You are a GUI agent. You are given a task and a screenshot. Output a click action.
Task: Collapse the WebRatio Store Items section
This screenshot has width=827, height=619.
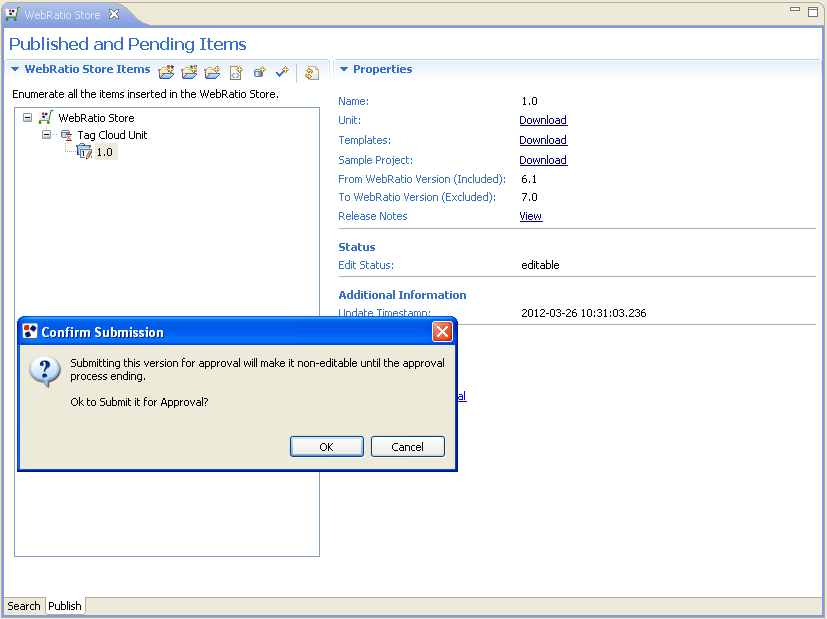tap(15, 69)
